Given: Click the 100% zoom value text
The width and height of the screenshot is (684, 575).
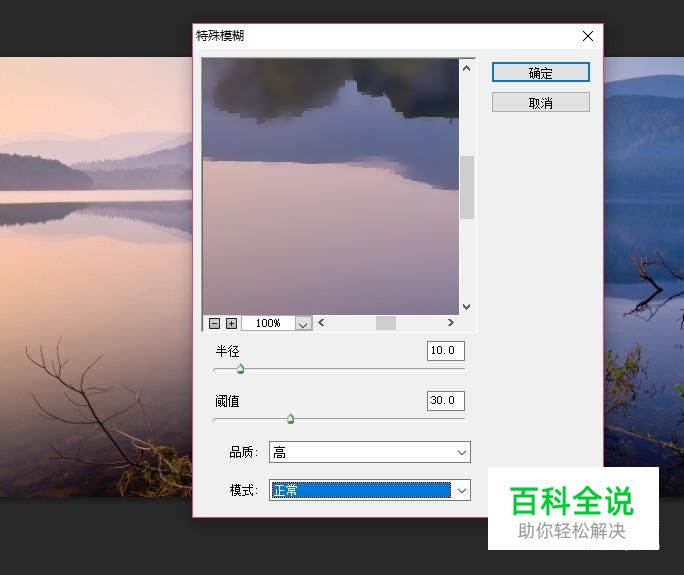Looking at the screenshot, I should coord(268,323).
